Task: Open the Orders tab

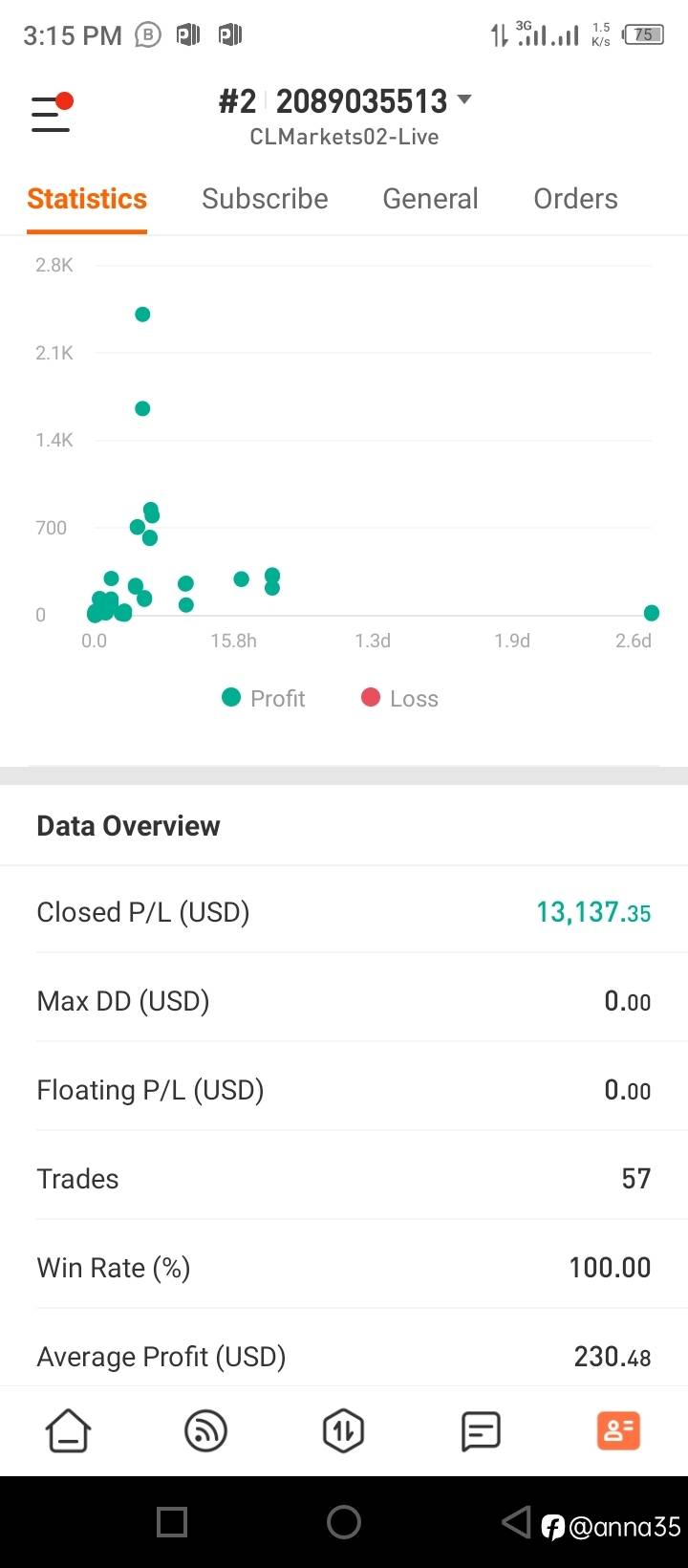Action: tap(575, 199)
